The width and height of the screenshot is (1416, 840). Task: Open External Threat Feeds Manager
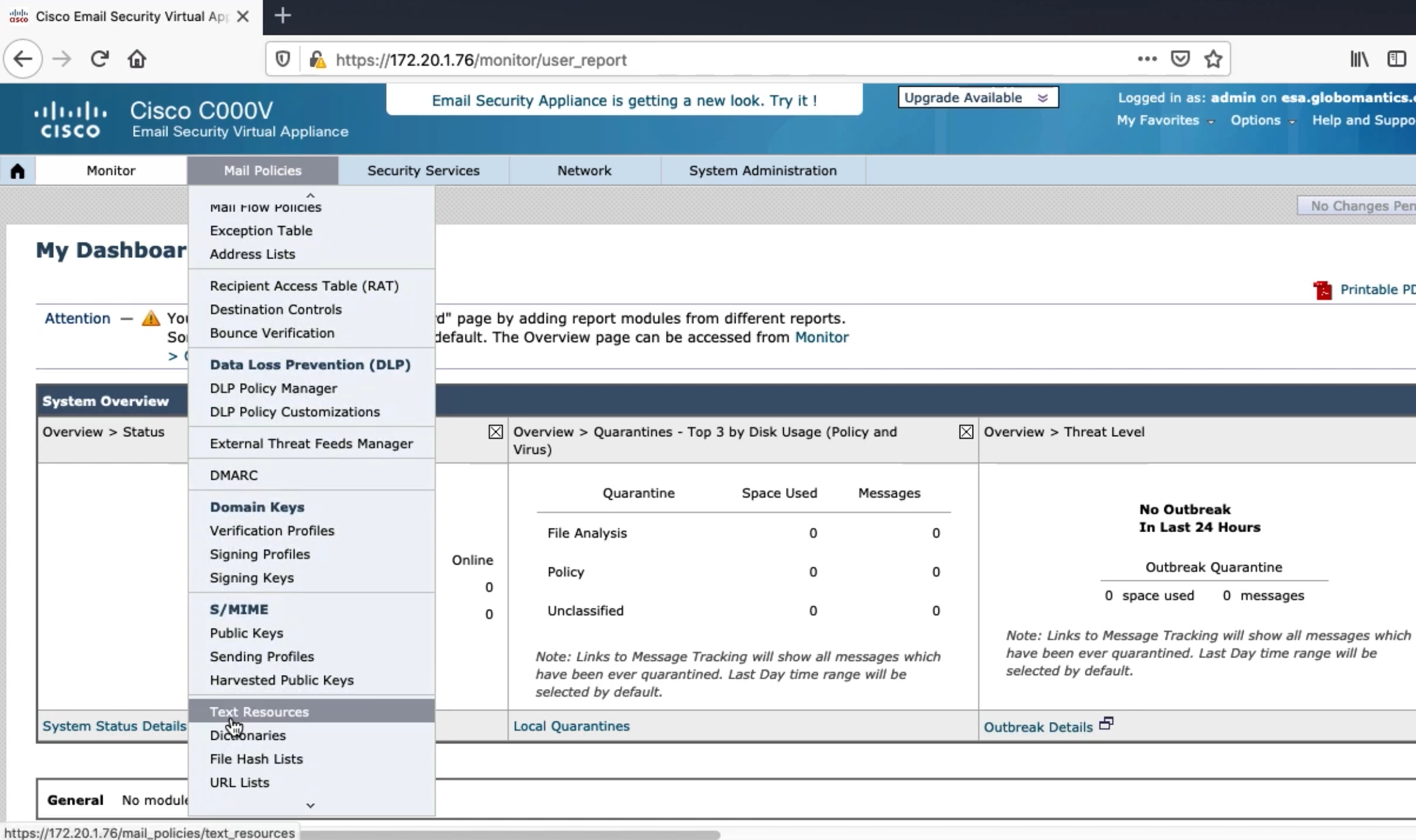(311, 444)
